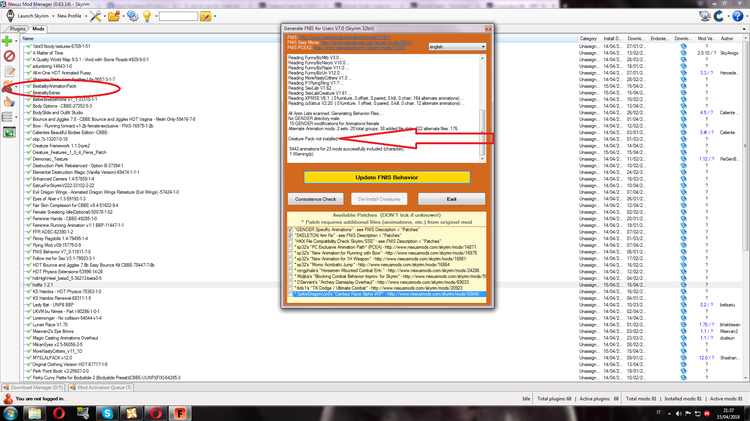Tick New Animation for Running with Bow patch
750x421 pixels.
(290, 253)
